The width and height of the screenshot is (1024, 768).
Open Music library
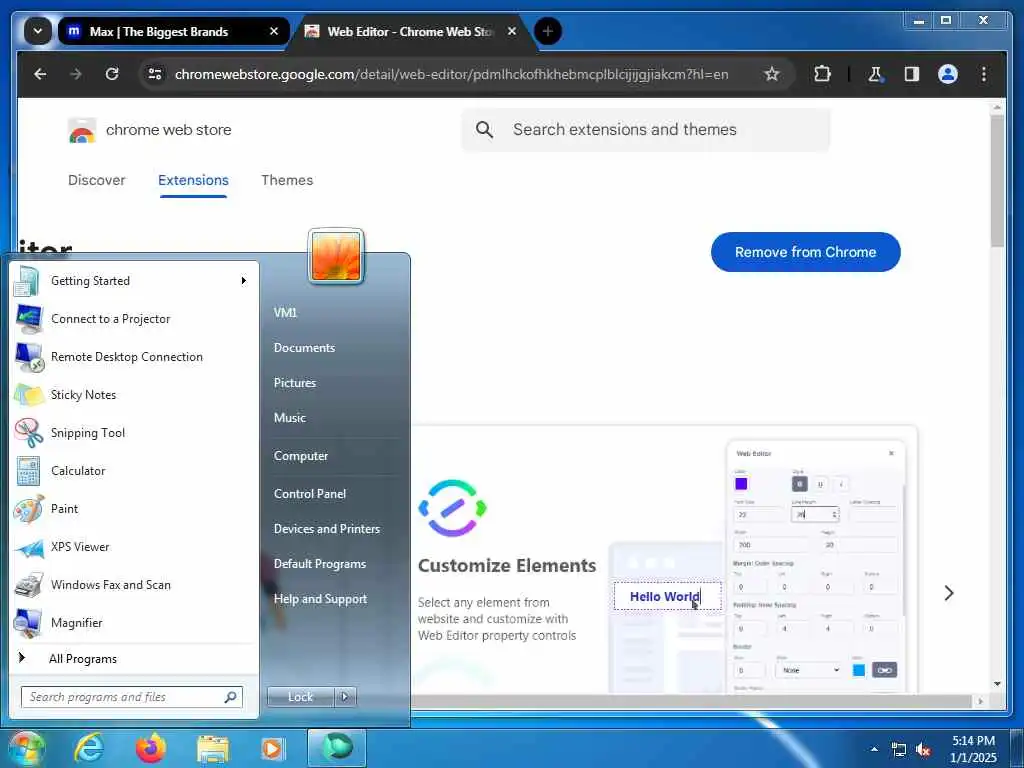(x=290, y=418)
